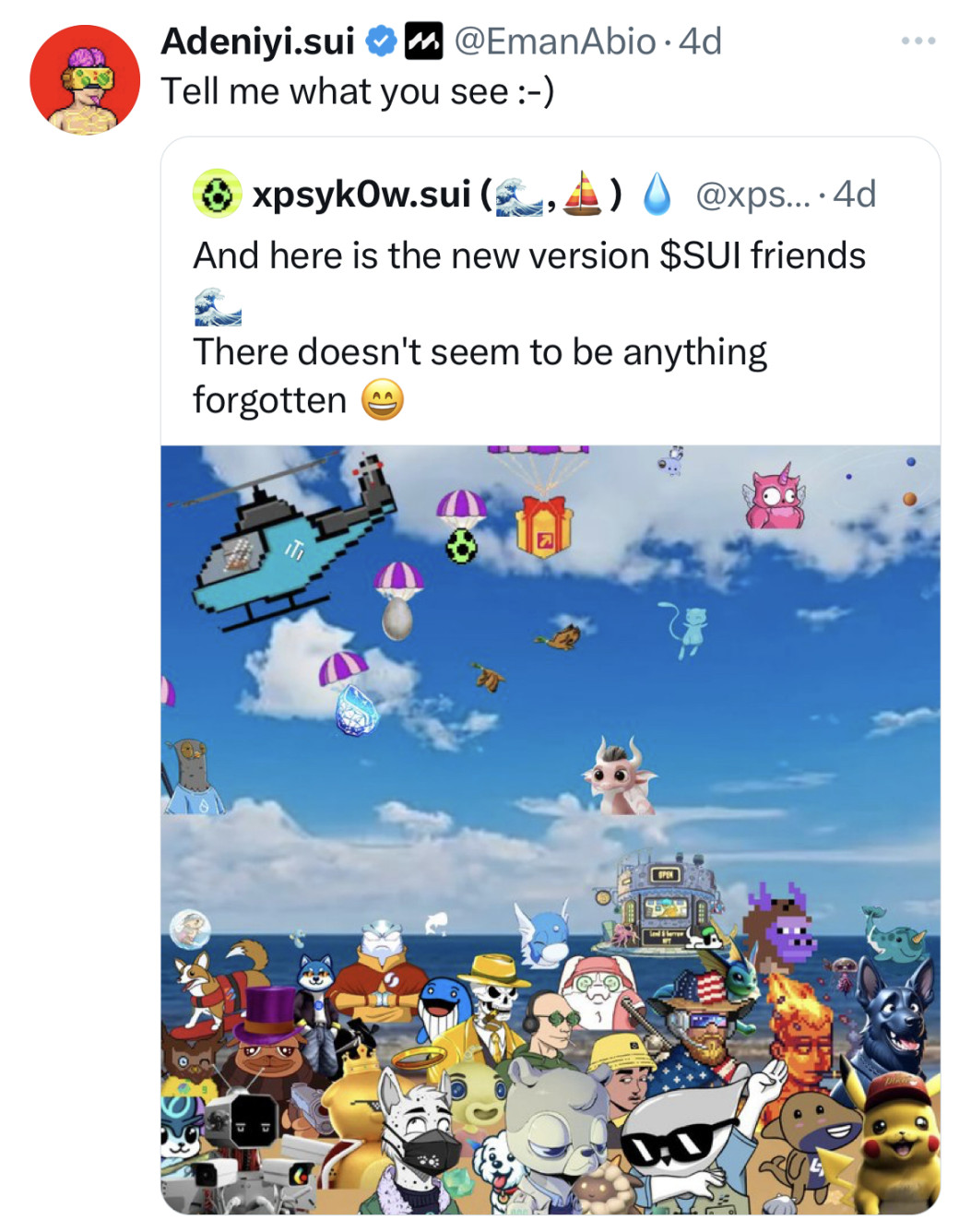Click the main tweet's 4d timestamp

tap(700, 41)
